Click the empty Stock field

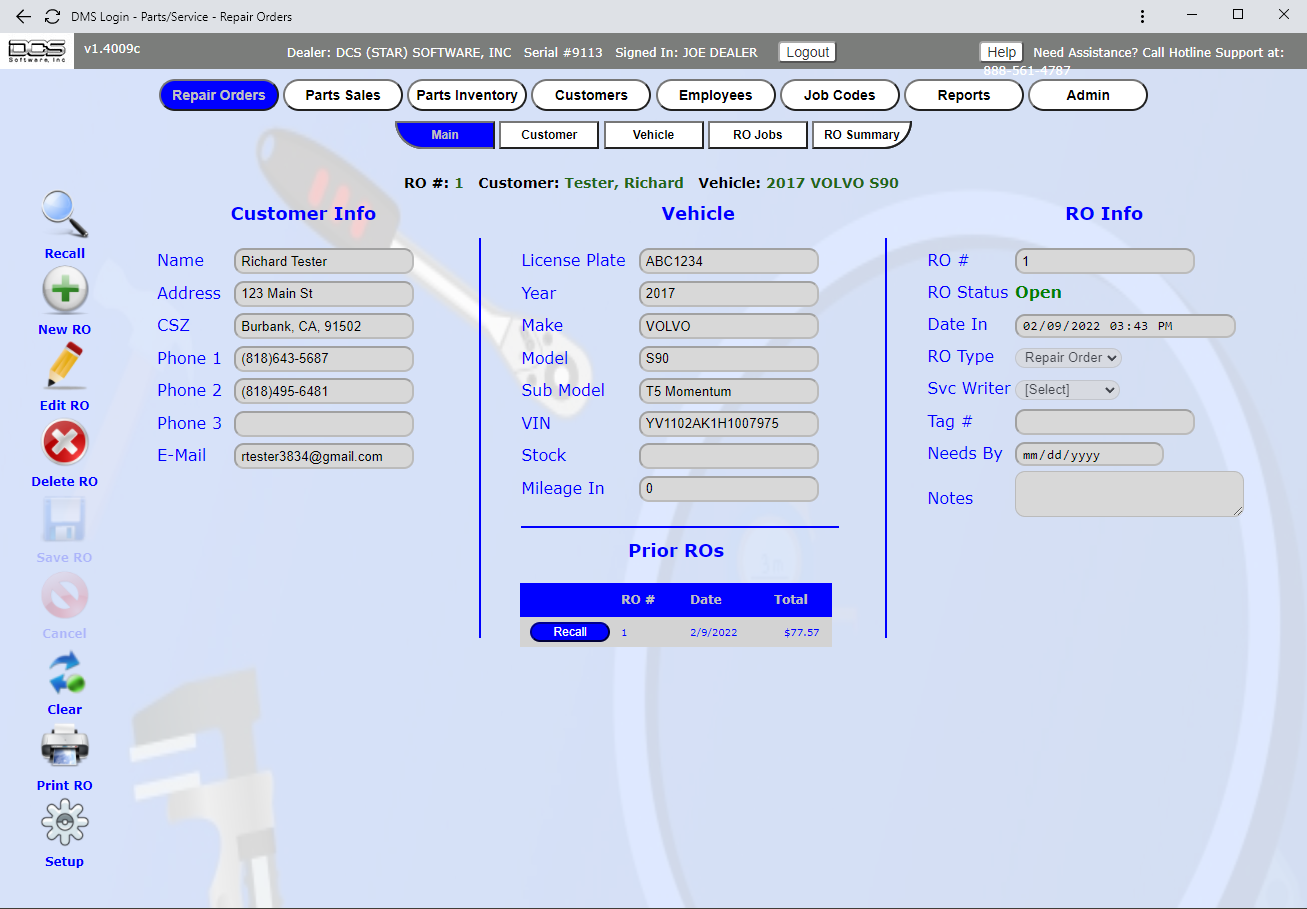[729, 456]
